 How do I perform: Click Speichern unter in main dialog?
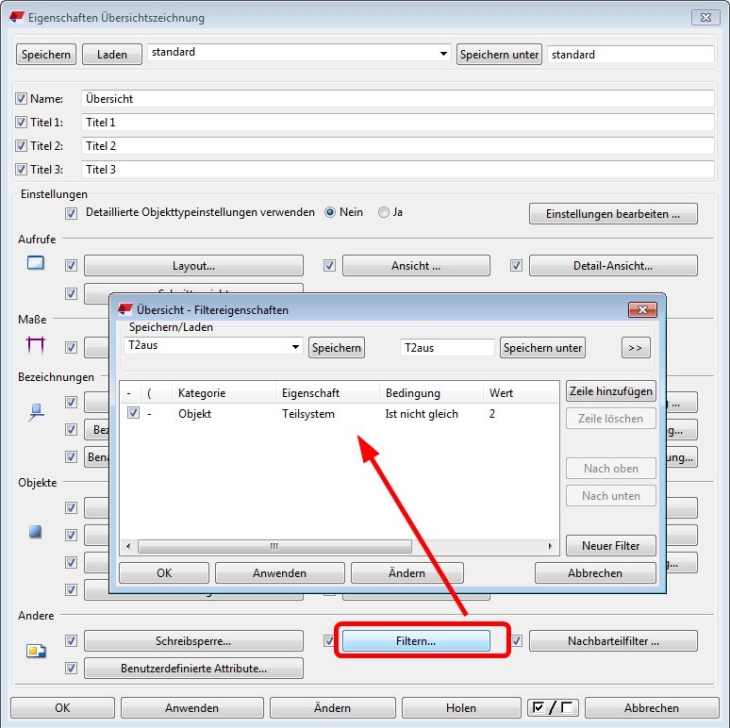point(499,54)
